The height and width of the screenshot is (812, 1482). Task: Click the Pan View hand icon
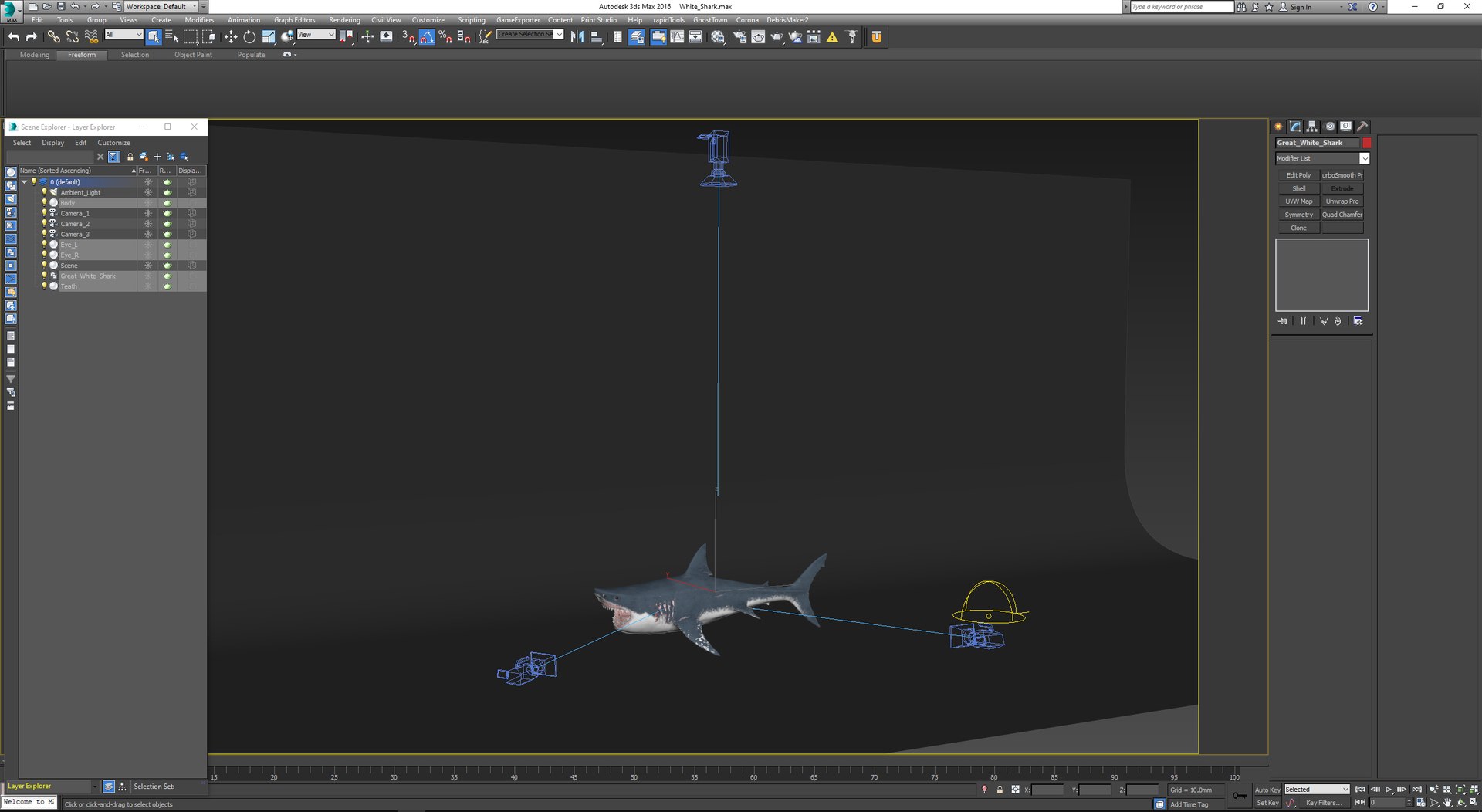coord(1447,803)
